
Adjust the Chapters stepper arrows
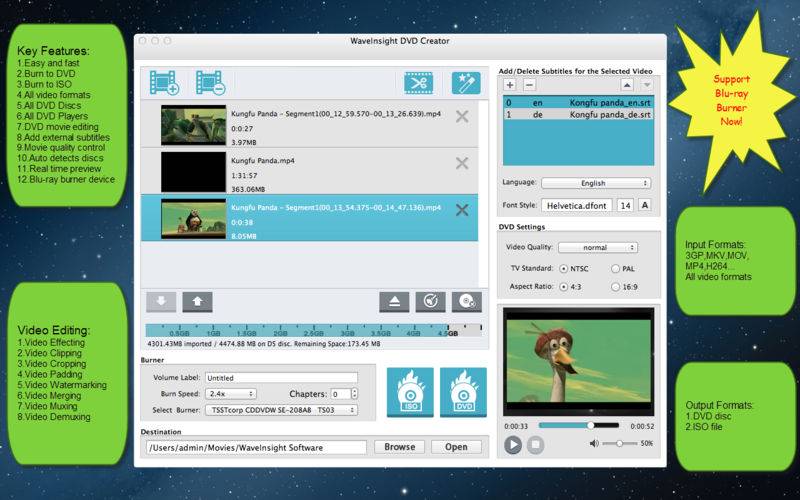click(355, 394)
